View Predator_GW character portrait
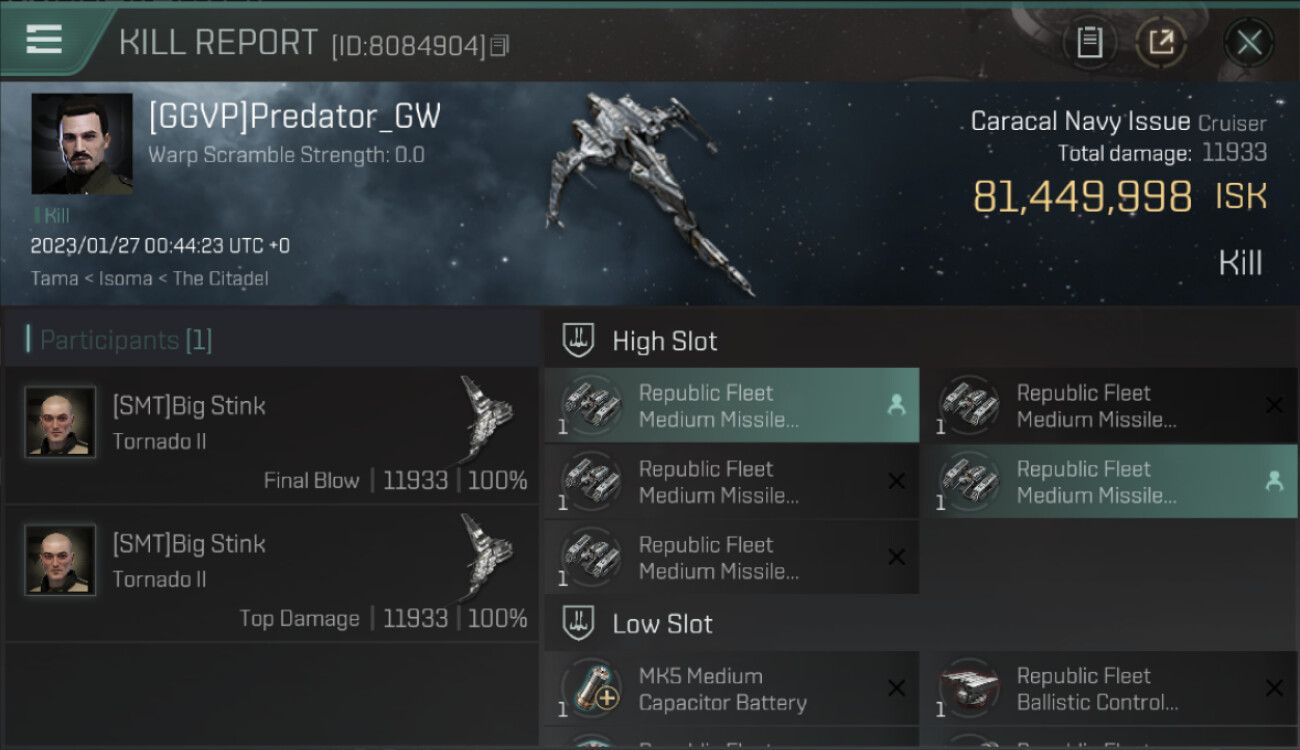This screenshot has height=750, width=1300. [82, 144]
